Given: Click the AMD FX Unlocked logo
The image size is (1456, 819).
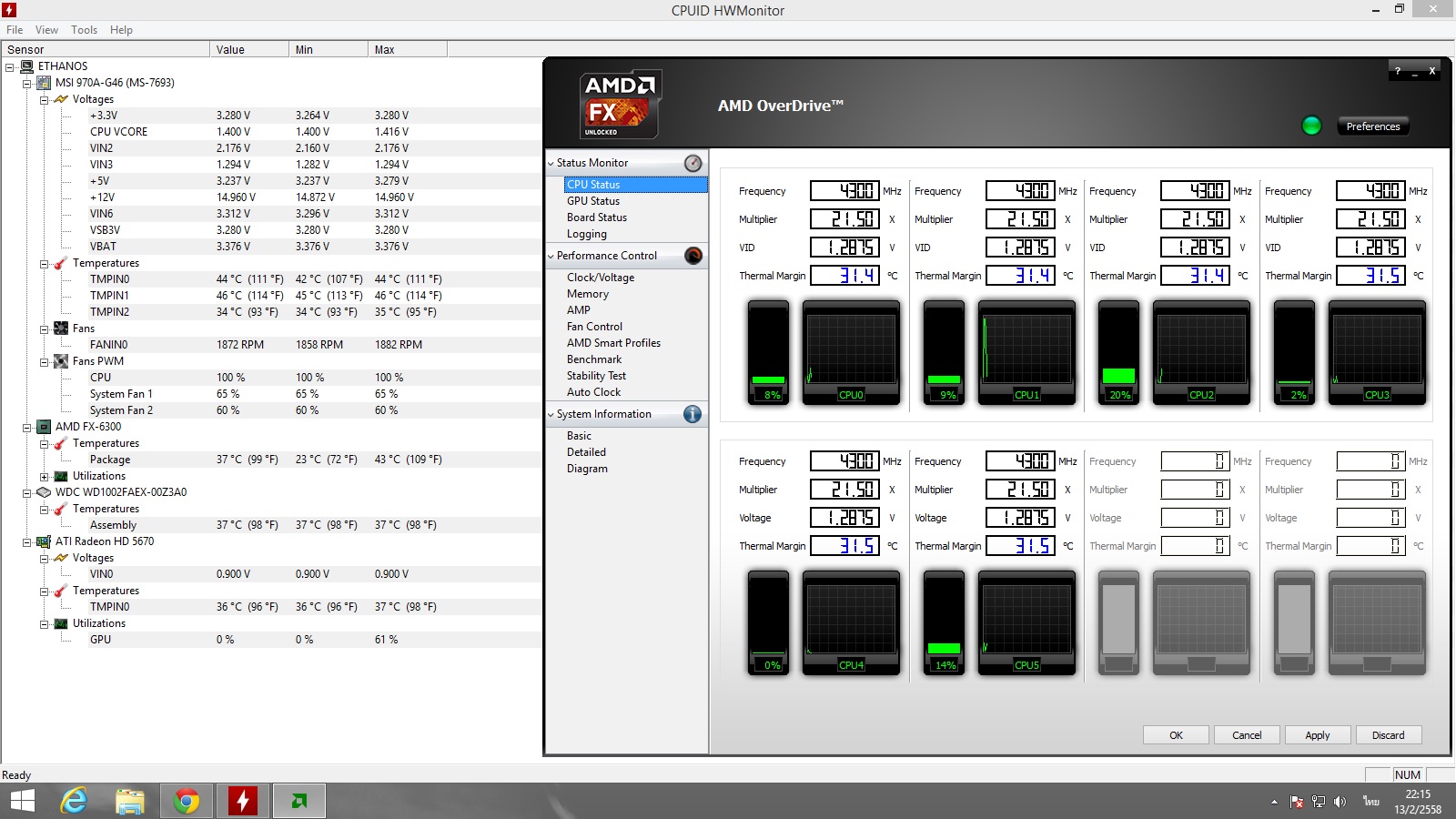Looking at the screenshot, I should pos(620,105).
